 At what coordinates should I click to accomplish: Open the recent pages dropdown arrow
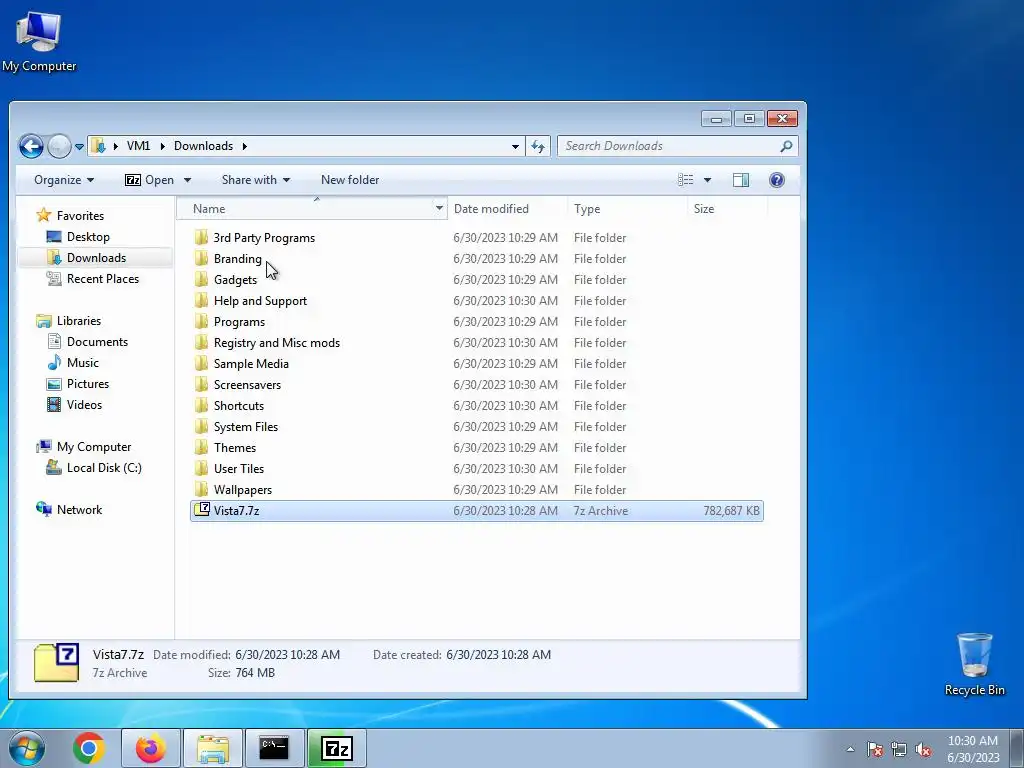click(79, 147)
